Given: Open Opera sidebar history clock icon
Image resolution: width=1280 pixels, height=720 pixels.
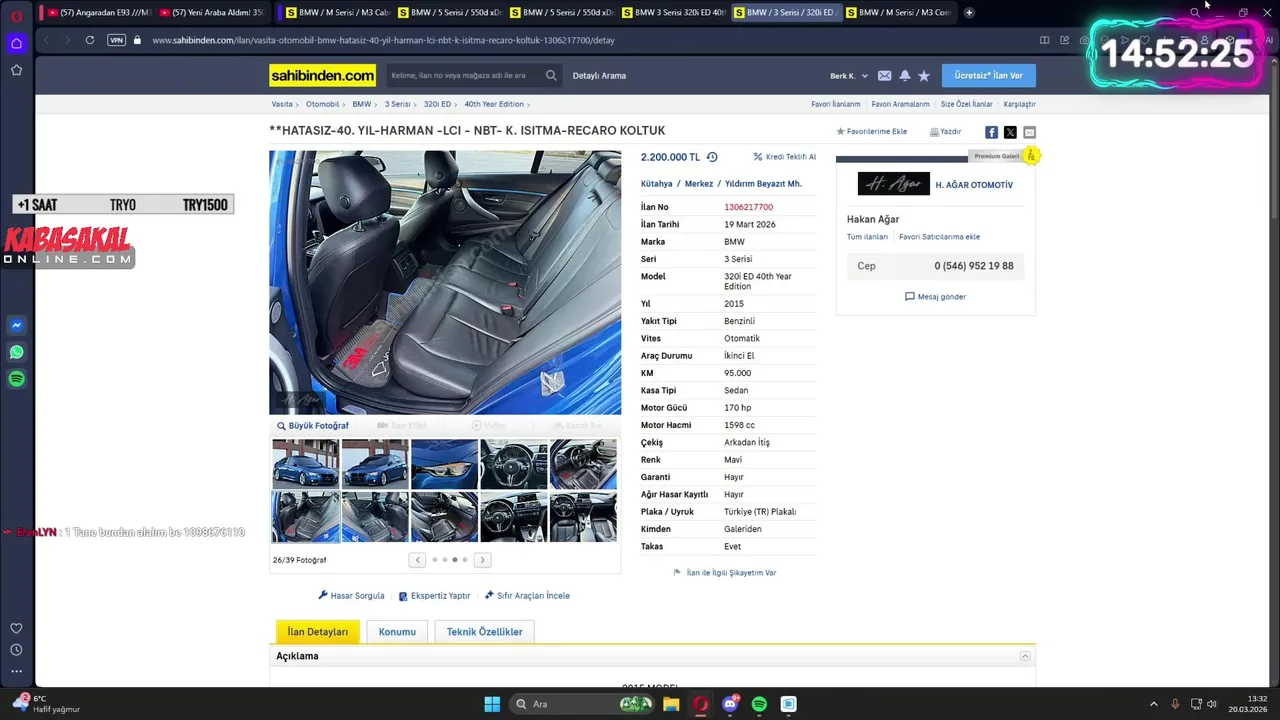Looking at the screenshot, I should coord(16,650).
